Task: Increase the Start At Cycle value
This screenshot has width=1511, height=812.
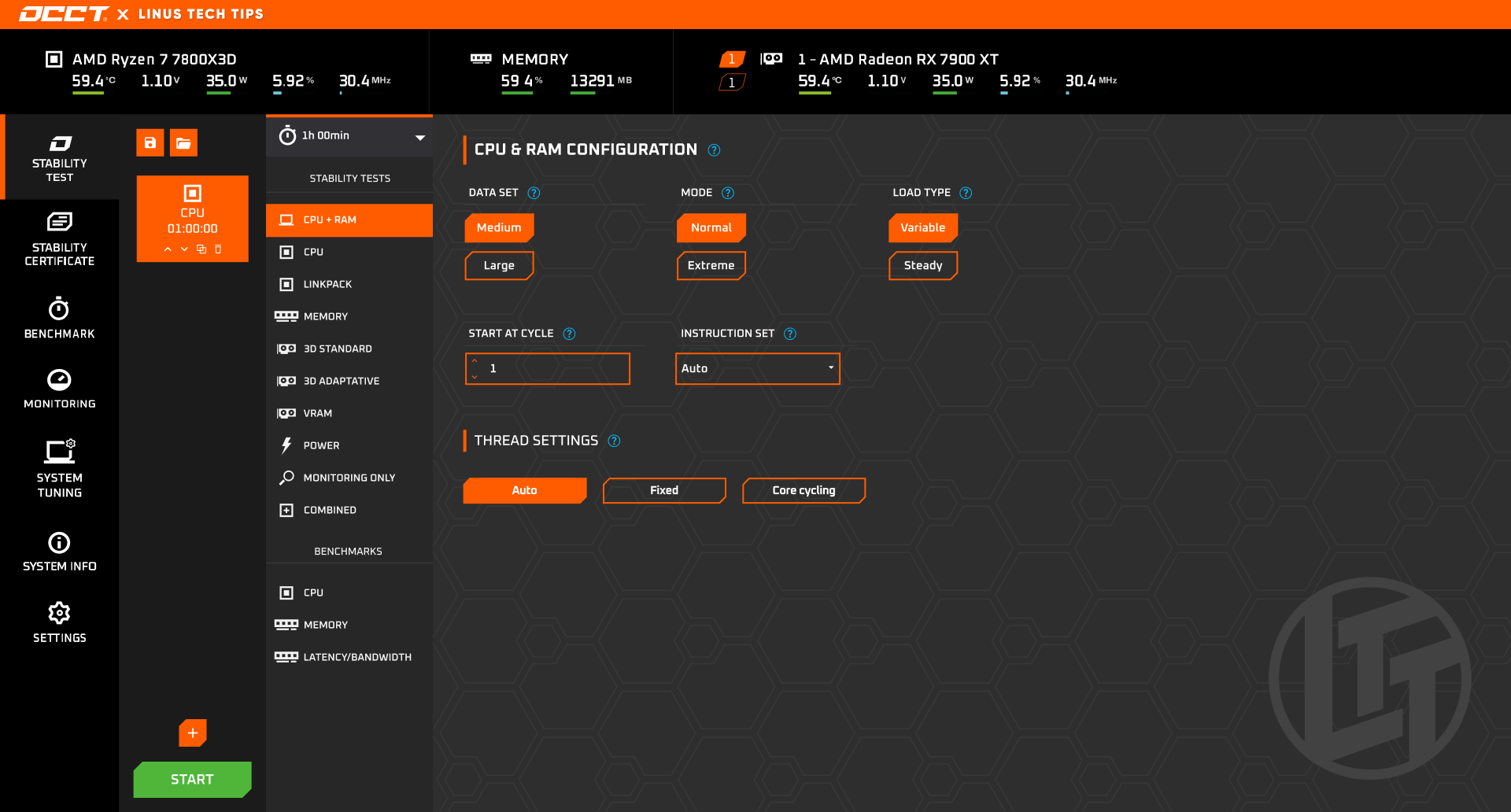Action: (x=475, y=361)
